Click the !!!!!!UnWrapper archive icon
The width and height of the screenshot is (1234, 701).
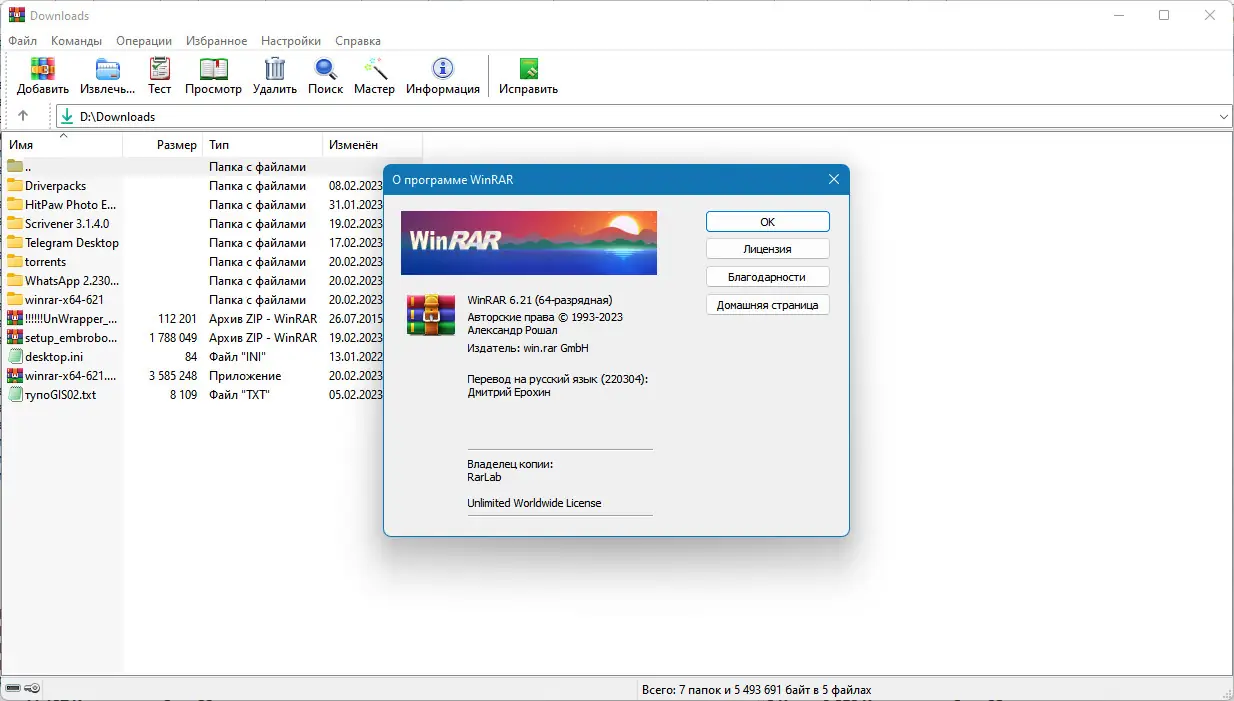point(15,319)
